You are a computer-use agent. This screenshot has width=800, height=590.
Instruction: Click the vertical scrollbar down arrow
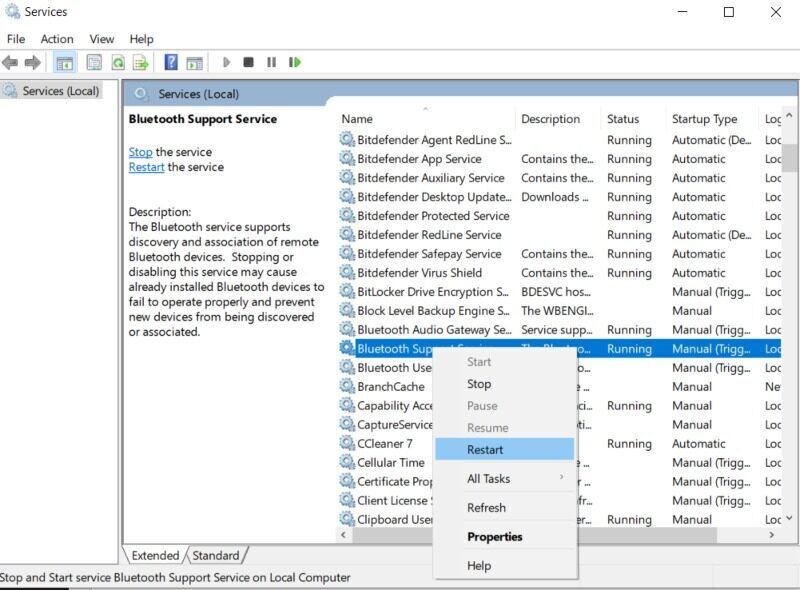(789, 518)
